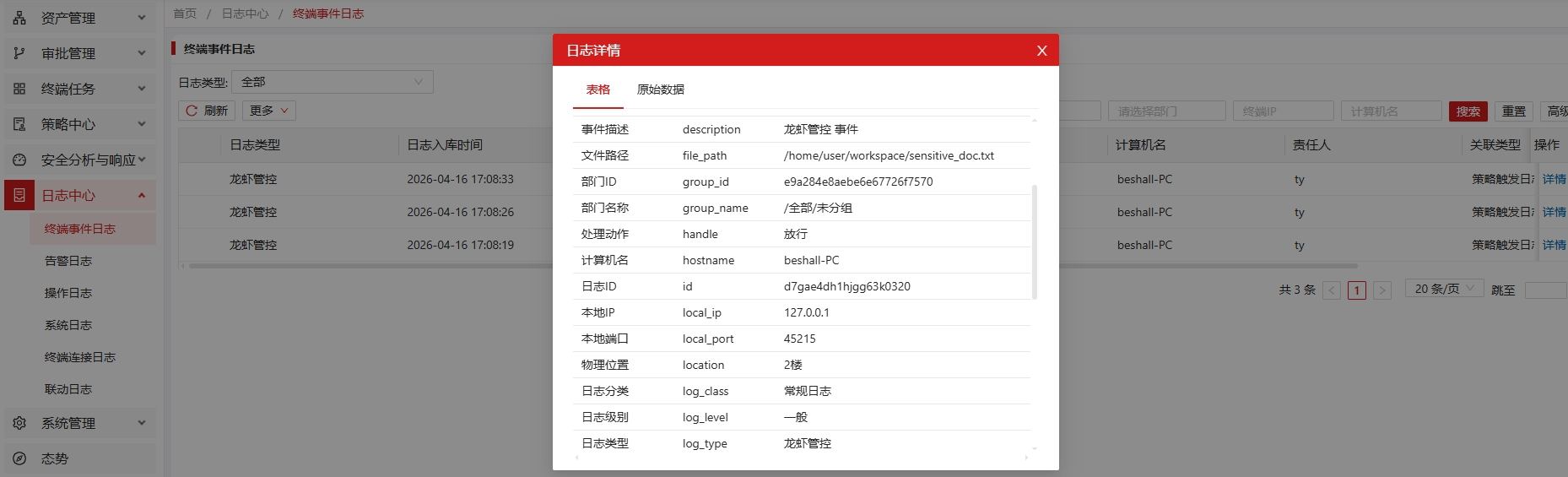Image resolution: width=1568 pixels, height=477 pixels.
Task: Click the 态势 compass icon
Action: [x=19, y=458]
